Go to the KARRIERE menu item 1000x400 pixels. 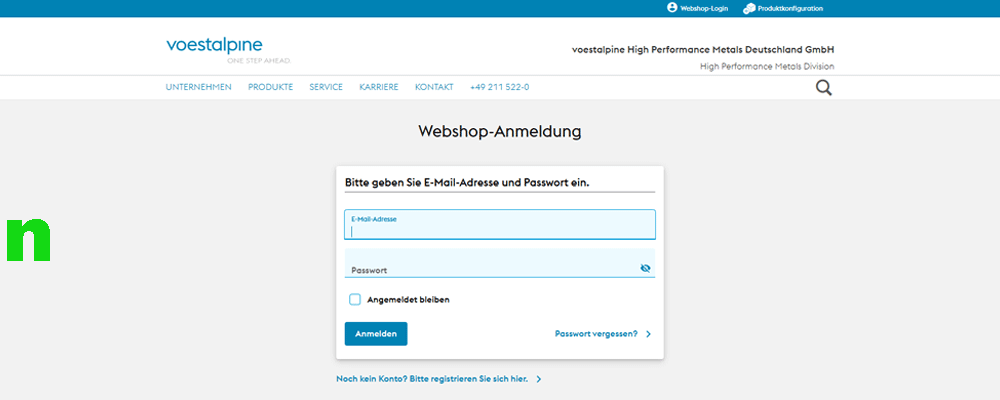pos(379,87)
